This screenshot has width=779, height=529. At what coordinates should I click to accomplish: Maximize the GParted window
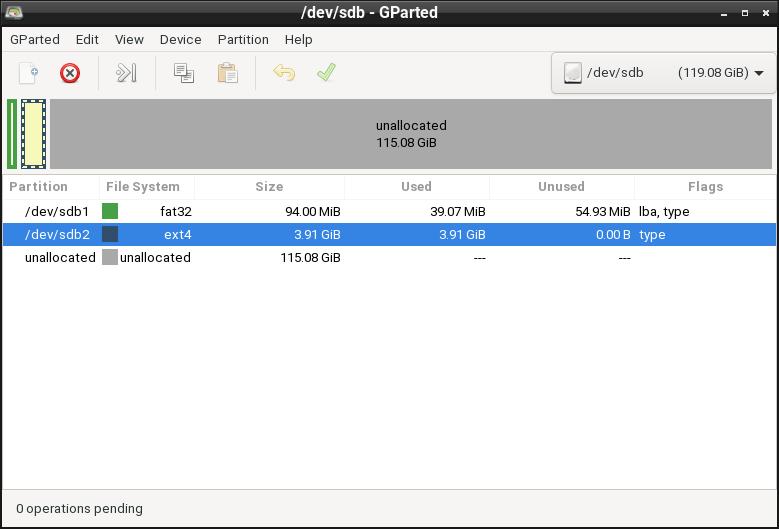(x=745, y=13)
